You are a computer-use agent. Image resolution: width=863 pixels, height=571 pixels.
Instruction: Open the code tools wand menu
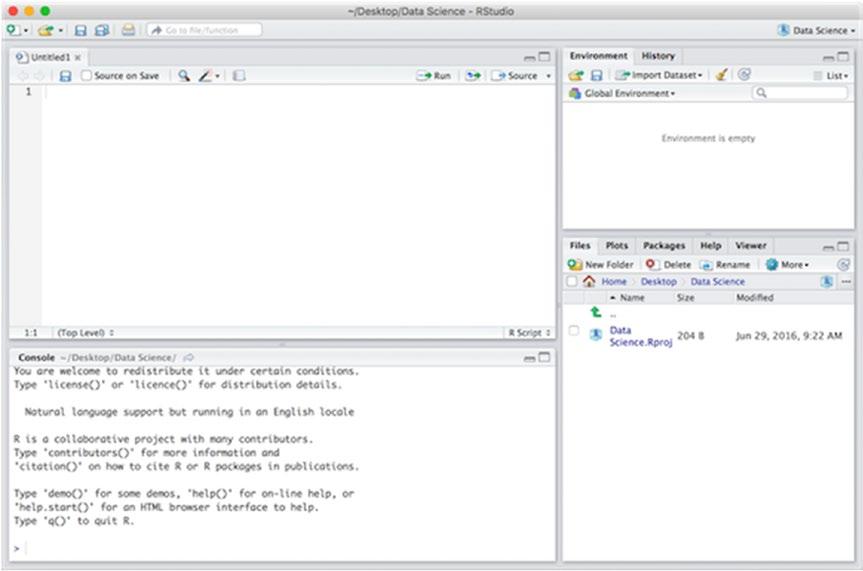[209, 76]
